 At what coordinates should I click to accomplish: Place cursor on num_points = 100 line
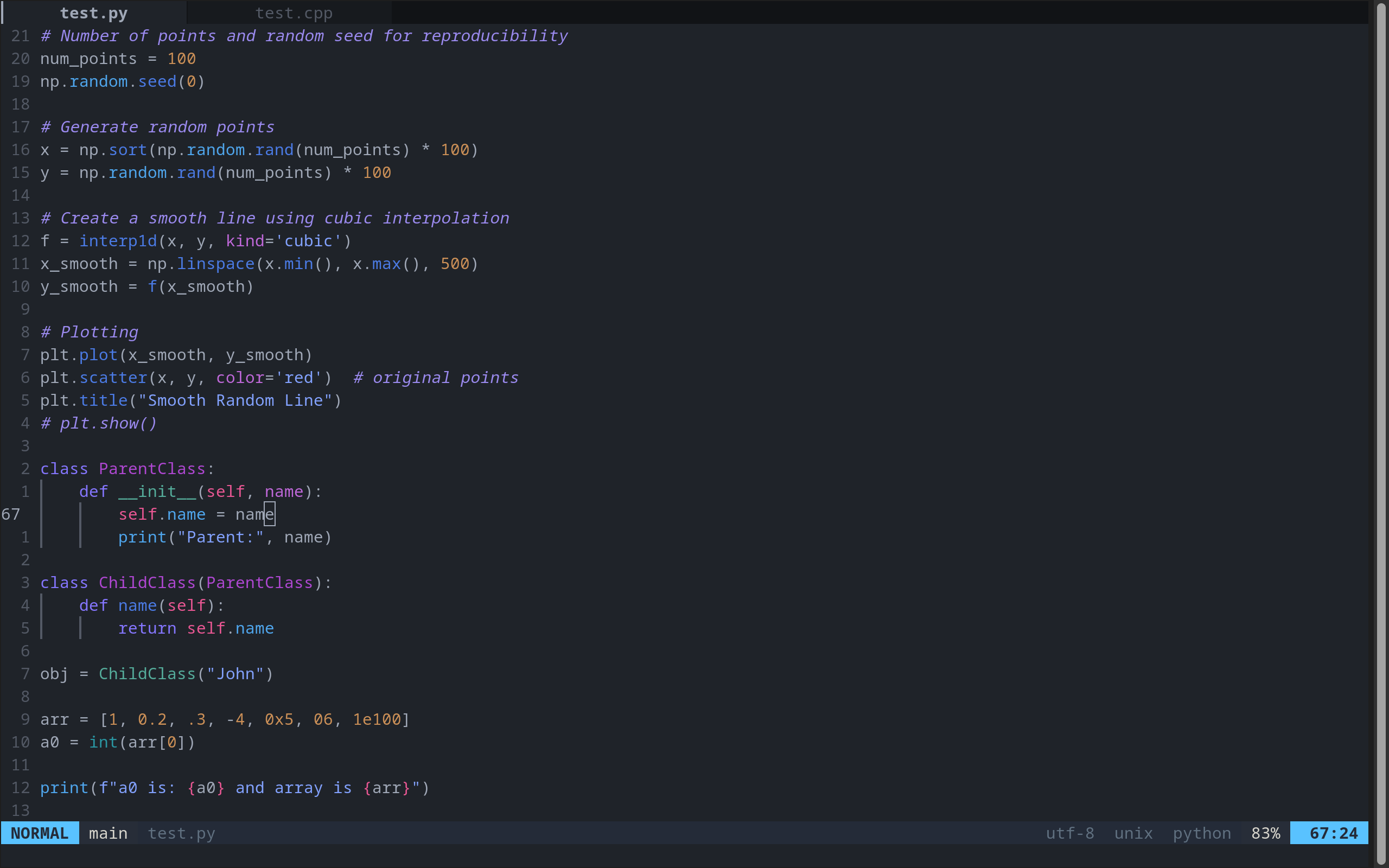point(118,59)
